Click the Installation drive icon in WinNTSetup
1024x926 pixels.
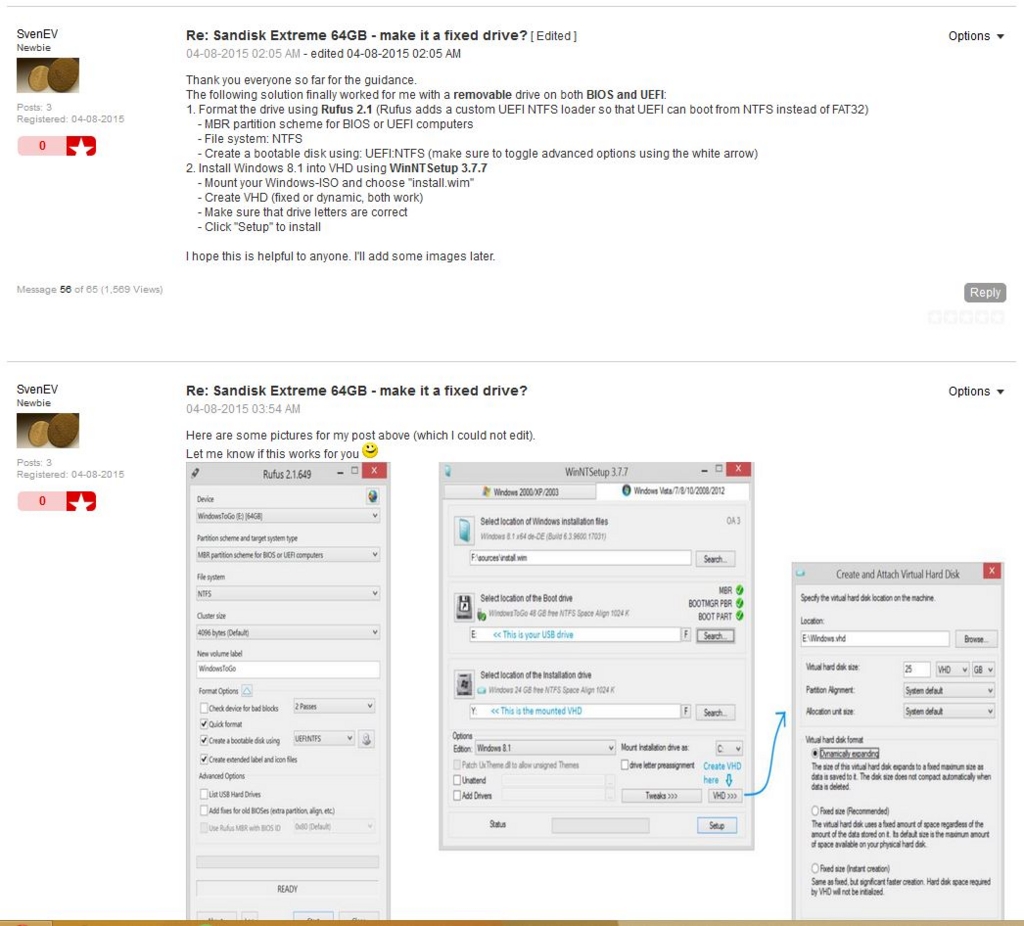[464, 684]
